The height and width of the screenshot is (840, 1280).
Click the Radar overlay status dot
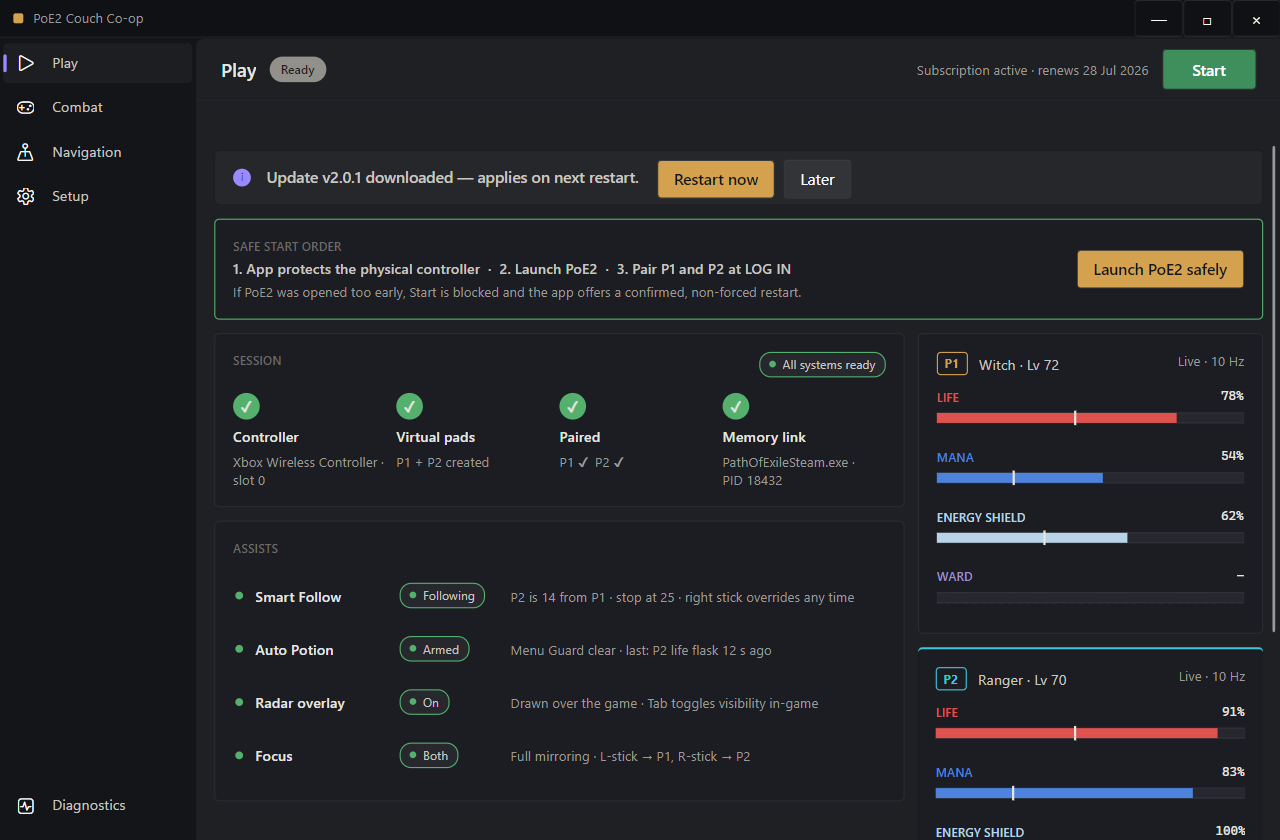click(239, 702)
